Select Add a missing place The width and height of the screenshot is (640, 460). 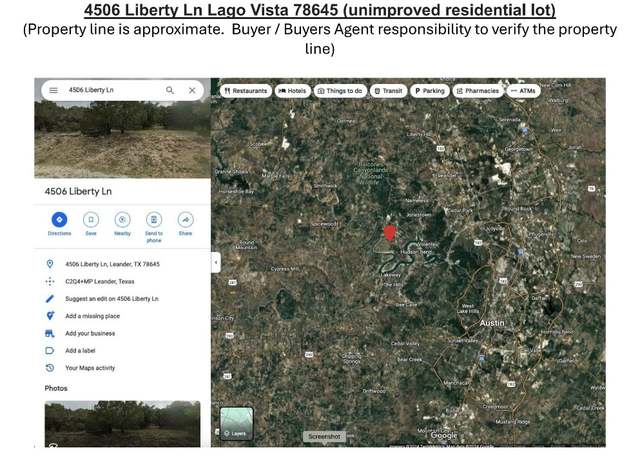pos(93,316)
